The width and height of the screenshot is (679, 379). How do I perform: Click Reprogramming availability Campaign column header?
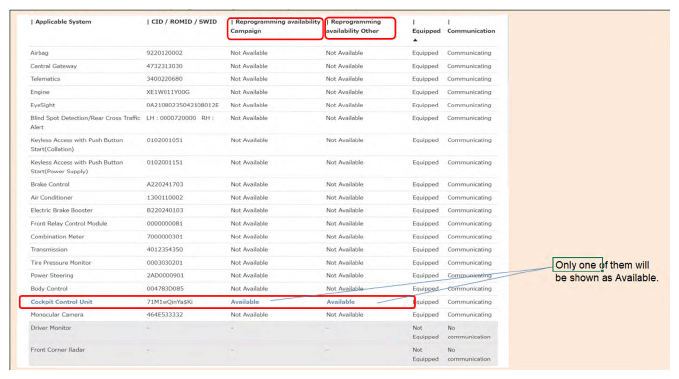[x=275, y=26]
